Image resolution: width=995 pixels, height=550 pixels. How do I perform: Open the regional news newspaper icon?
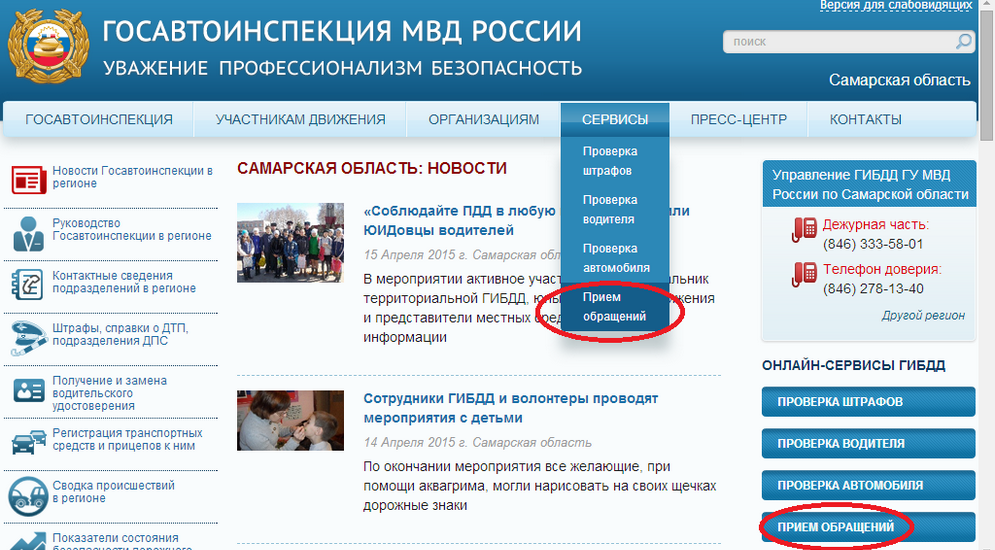pyautogui.click(x=27, y=179)
